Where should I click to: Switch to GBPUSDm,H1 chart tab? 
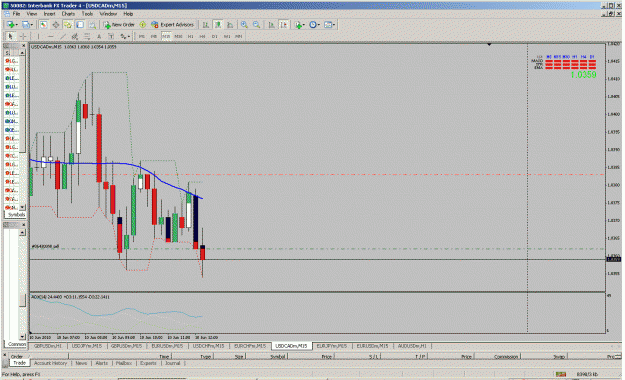[x=48, y=346]
